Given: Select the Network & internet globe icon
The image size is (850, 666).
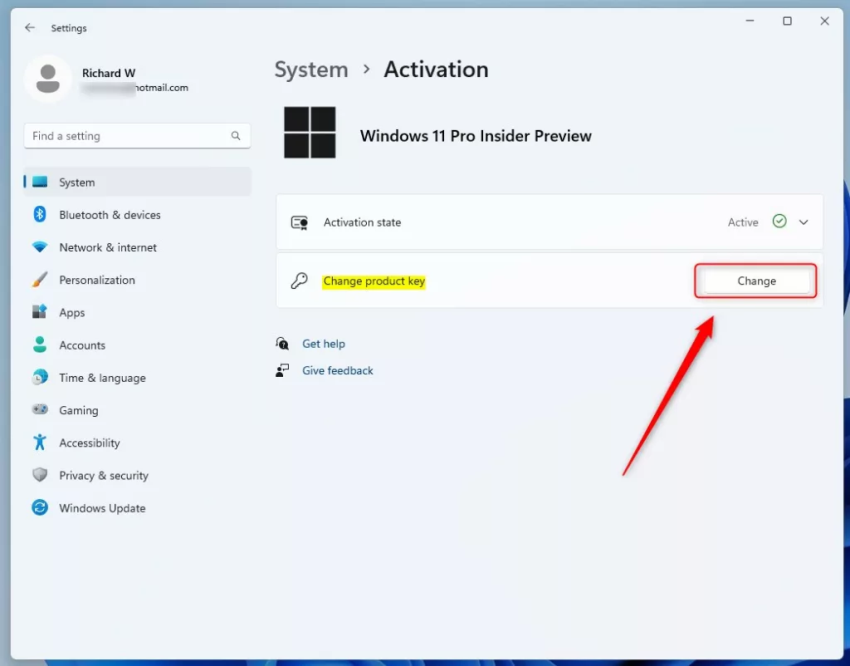Looking at the screenshot, I should click(37, 247).
